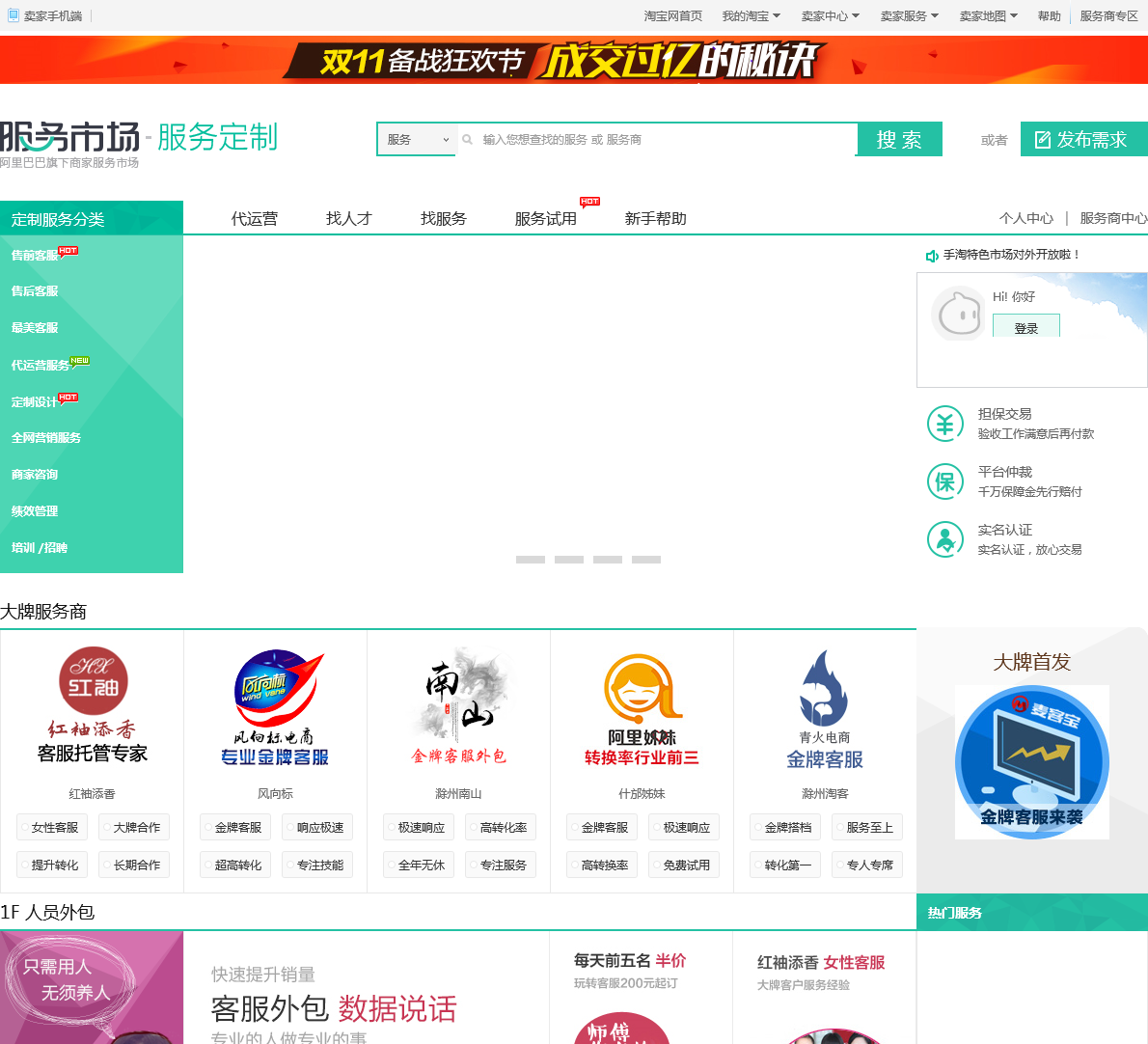
Task: Open 代运营 nav tab
Action: pyautogui.click(x=255, y=219)
